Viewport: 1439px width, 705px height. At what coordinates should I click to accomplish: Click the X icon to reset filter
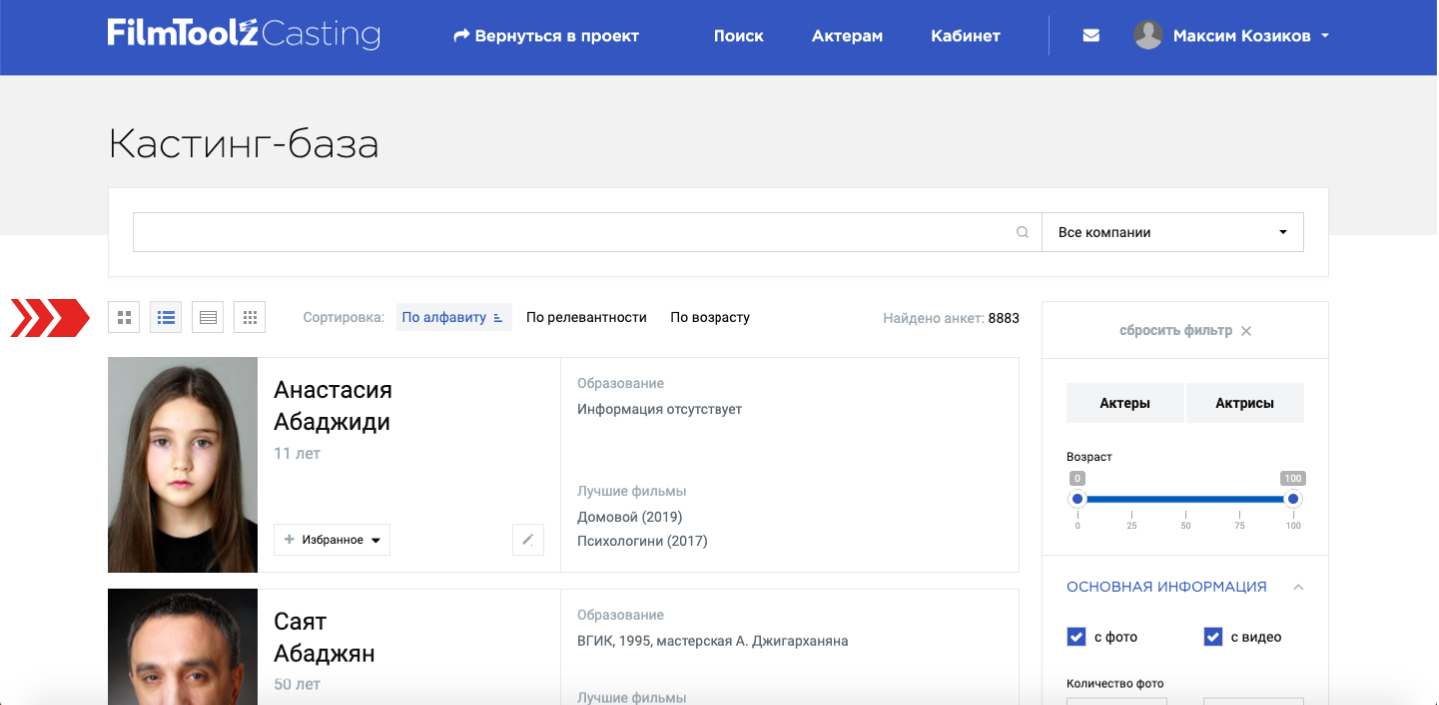click(x=1246, y=331)
